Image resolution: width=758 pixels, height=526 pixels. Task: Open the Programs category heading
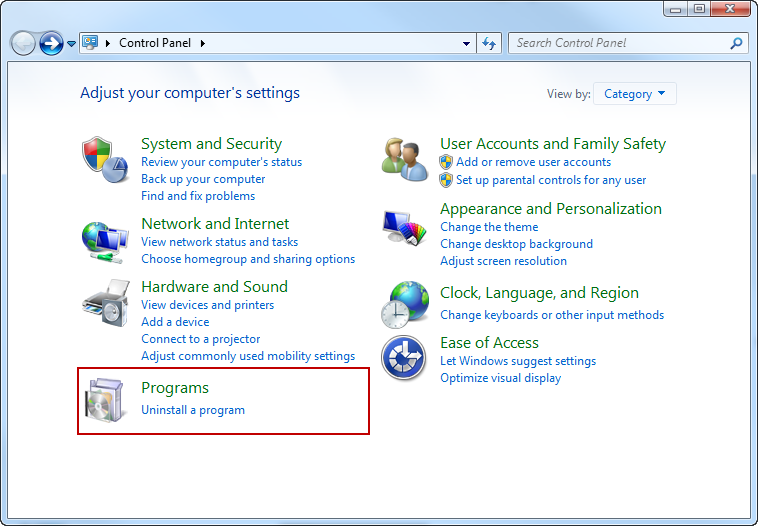coord(175,388)
